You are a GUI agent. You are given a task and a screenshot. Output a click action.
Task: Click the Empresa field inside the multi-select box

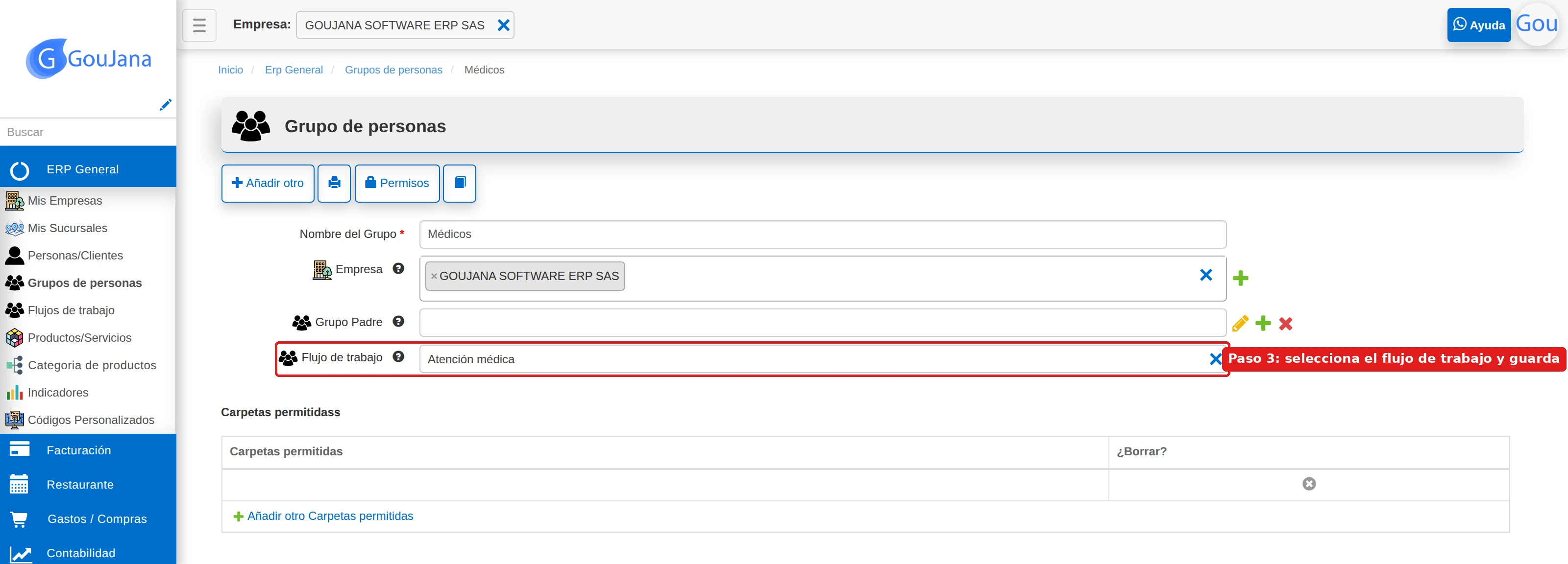(822, 279)
